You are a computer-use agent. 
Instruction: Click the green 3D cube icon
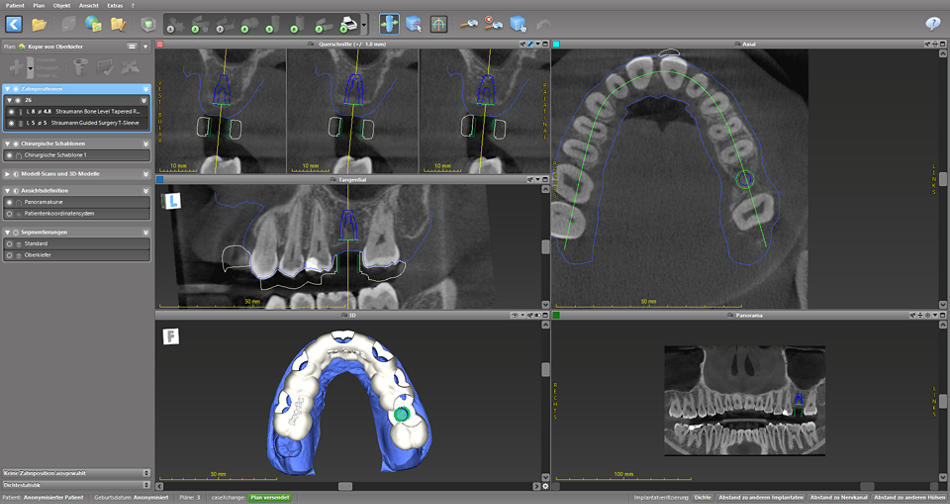(148, 24)
